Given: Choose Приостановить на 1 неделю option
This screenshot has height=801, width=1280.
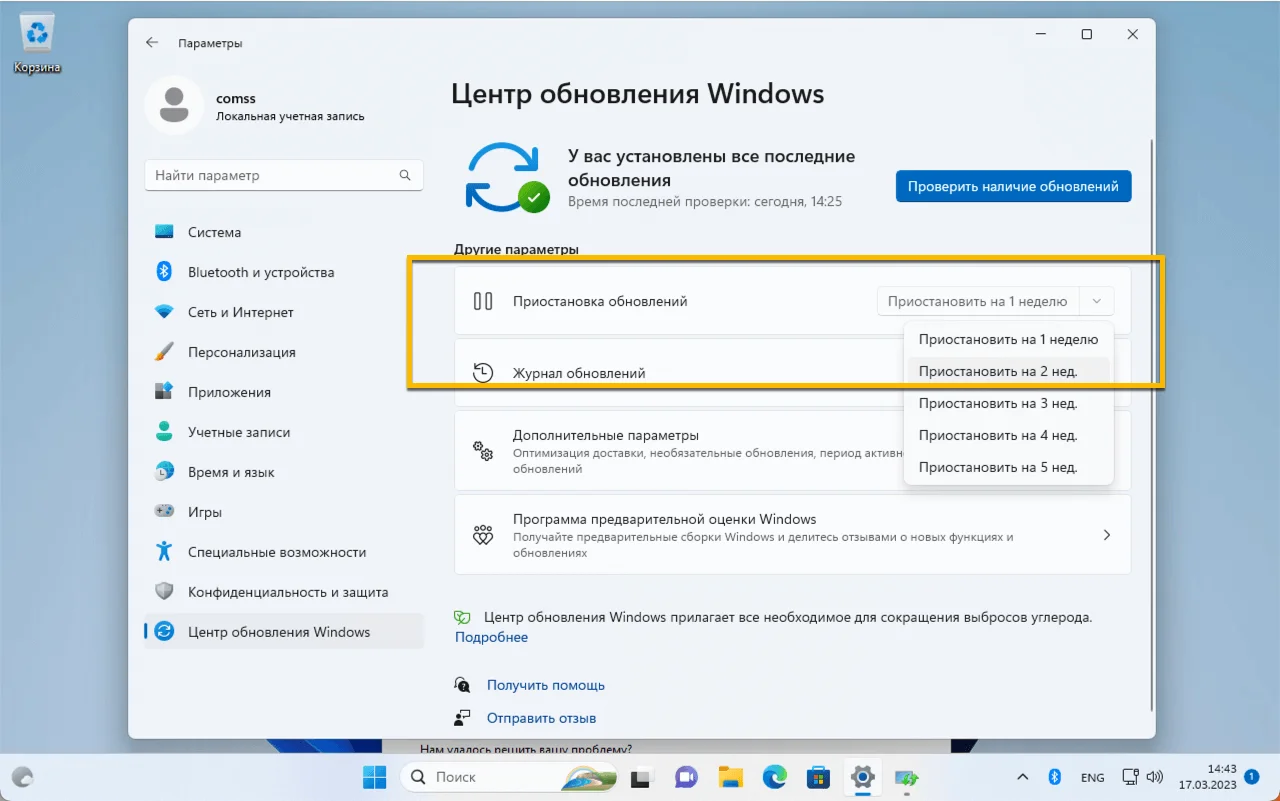Looking at the screenshot, I should tap(1008, 339).
